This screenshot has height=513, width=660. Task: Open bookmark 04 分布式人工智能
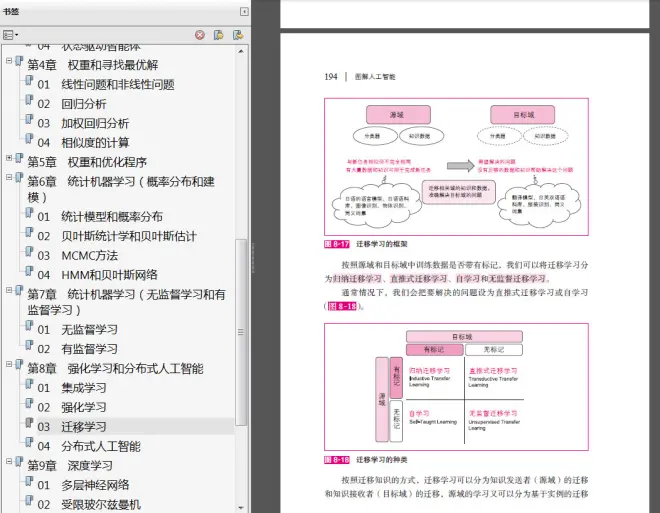tap(101, 446)
